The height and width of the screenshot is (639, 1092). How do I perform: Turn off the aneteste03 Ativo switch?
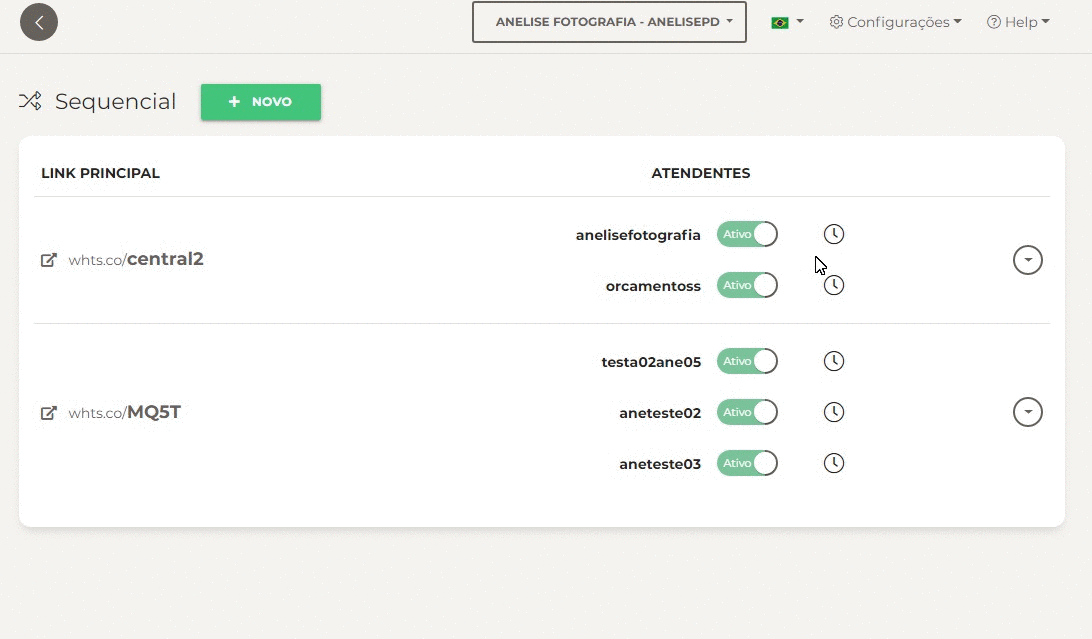[747, 463]
